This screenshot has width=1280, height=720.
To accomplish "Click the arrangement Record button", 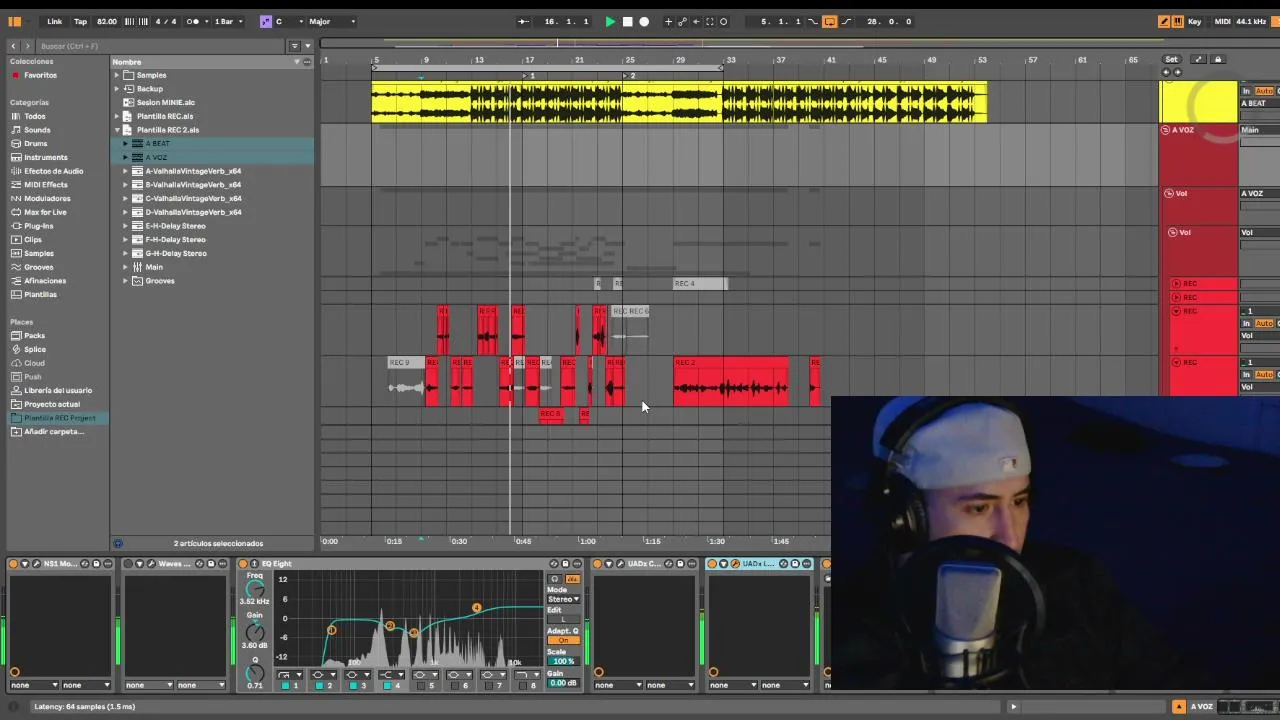I will tap(644, 21).
